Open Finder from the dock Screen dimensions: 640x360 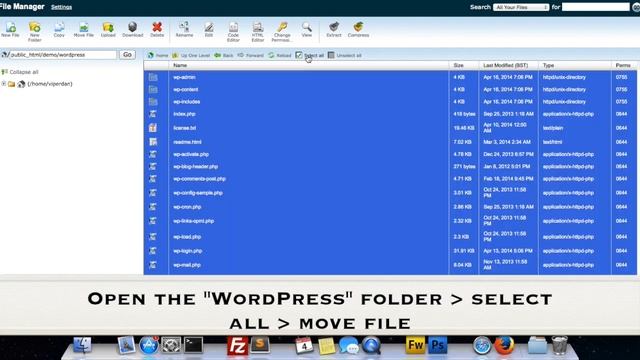point(82,345)
